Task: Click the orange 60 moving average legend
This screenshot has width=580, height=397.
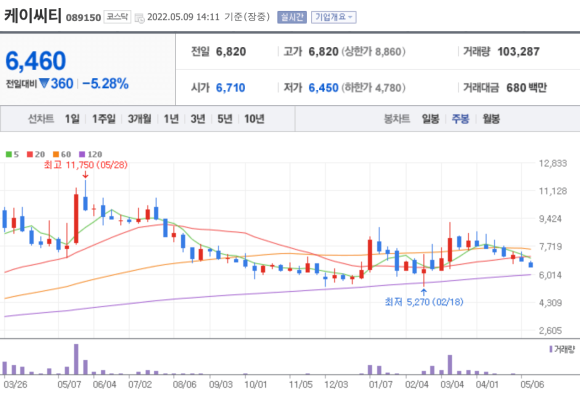Action: click(x=62, y=154)
